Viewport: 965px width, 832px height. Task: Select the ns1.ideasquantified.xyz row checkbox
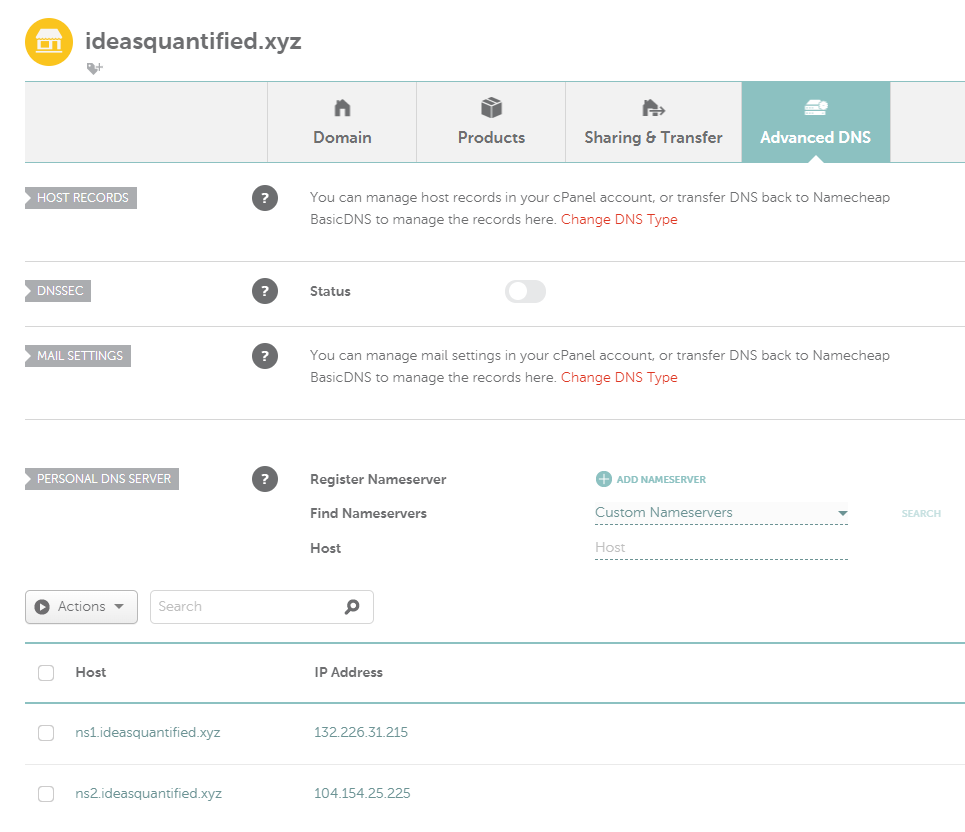click(46, 733)
